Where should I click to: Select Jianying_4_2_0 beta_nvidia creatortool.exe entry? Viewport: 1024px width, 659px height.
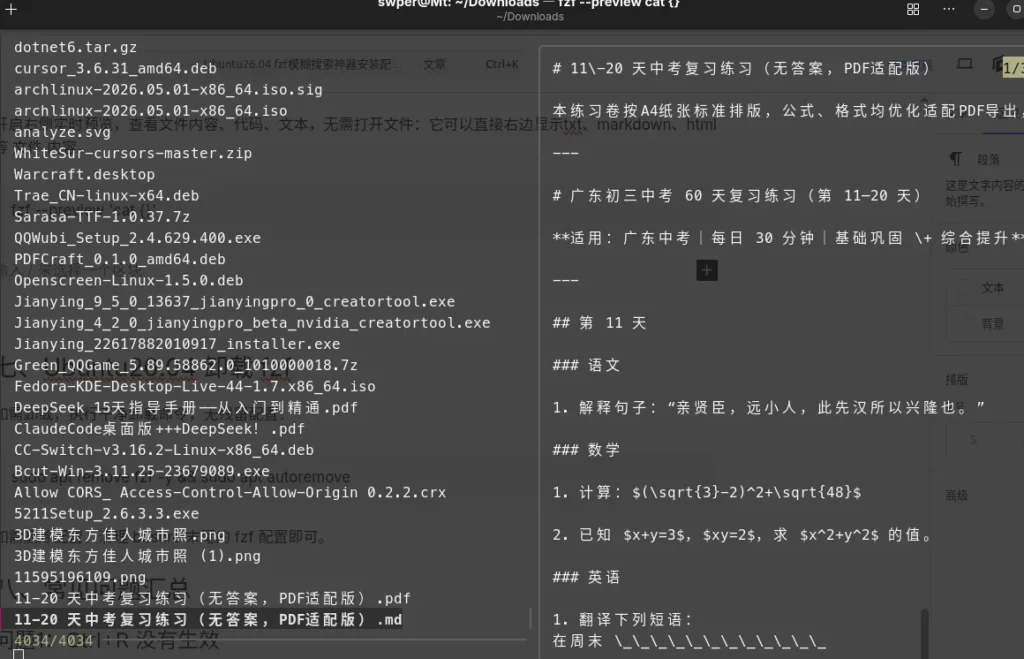pos(252,323)
